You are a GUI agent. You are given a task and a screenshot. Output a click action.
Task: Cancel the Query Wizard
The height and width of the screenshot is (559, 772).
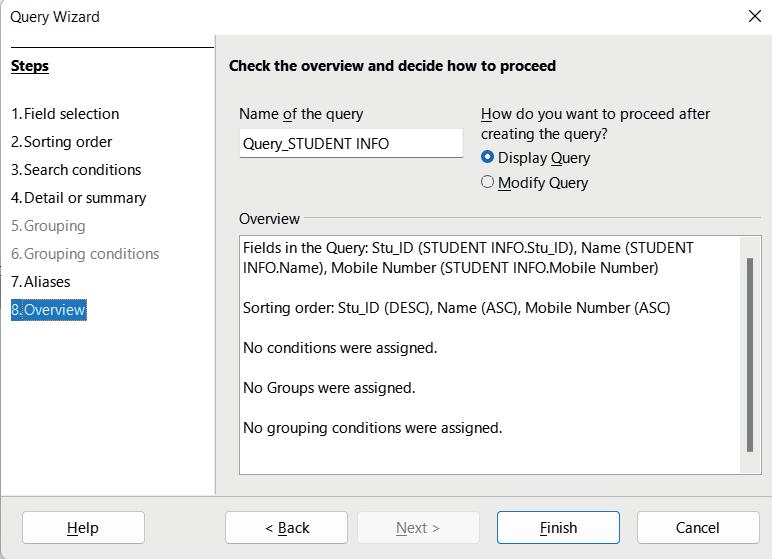[x=698, y=528]
